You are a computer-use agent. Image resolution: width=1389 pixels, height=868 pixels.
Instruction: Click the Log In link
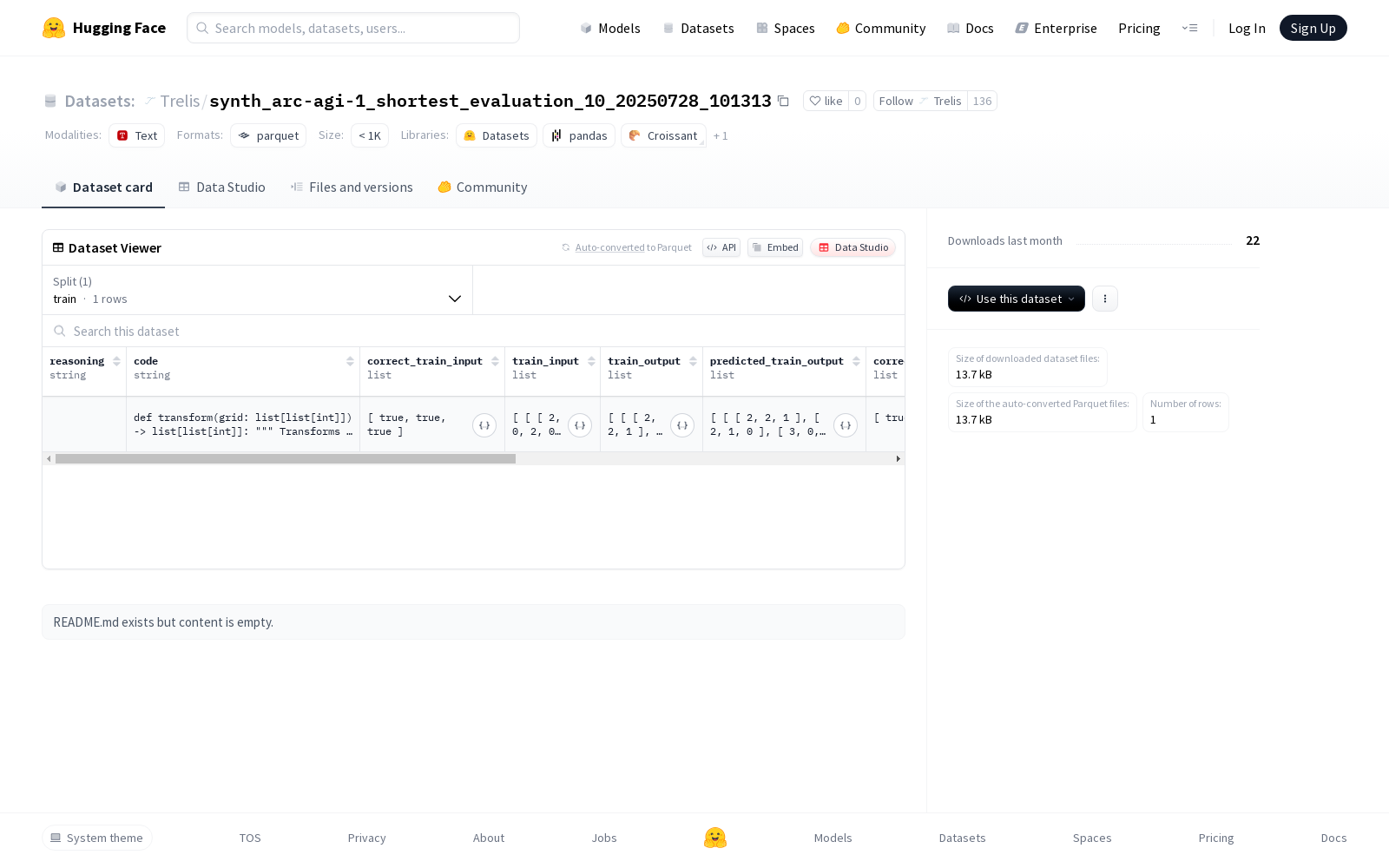[1247, 28]
